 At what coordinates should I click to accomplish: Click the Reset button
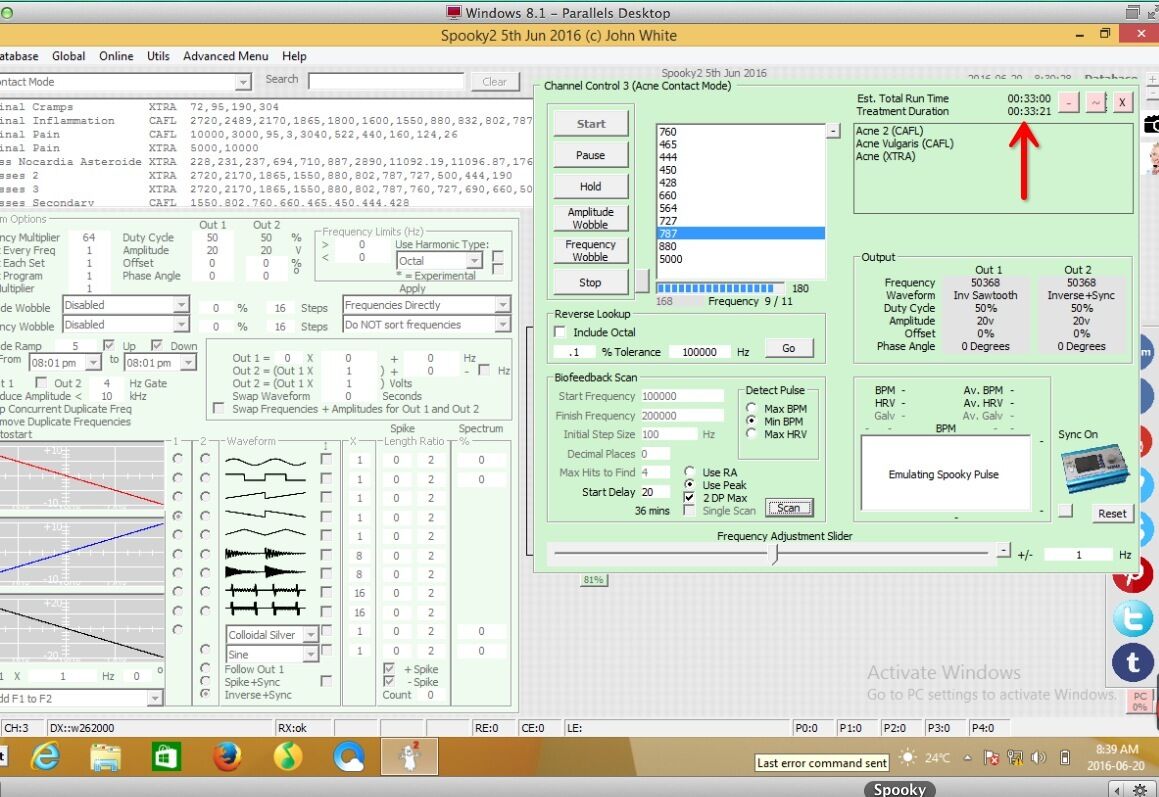pos(1112,513)
